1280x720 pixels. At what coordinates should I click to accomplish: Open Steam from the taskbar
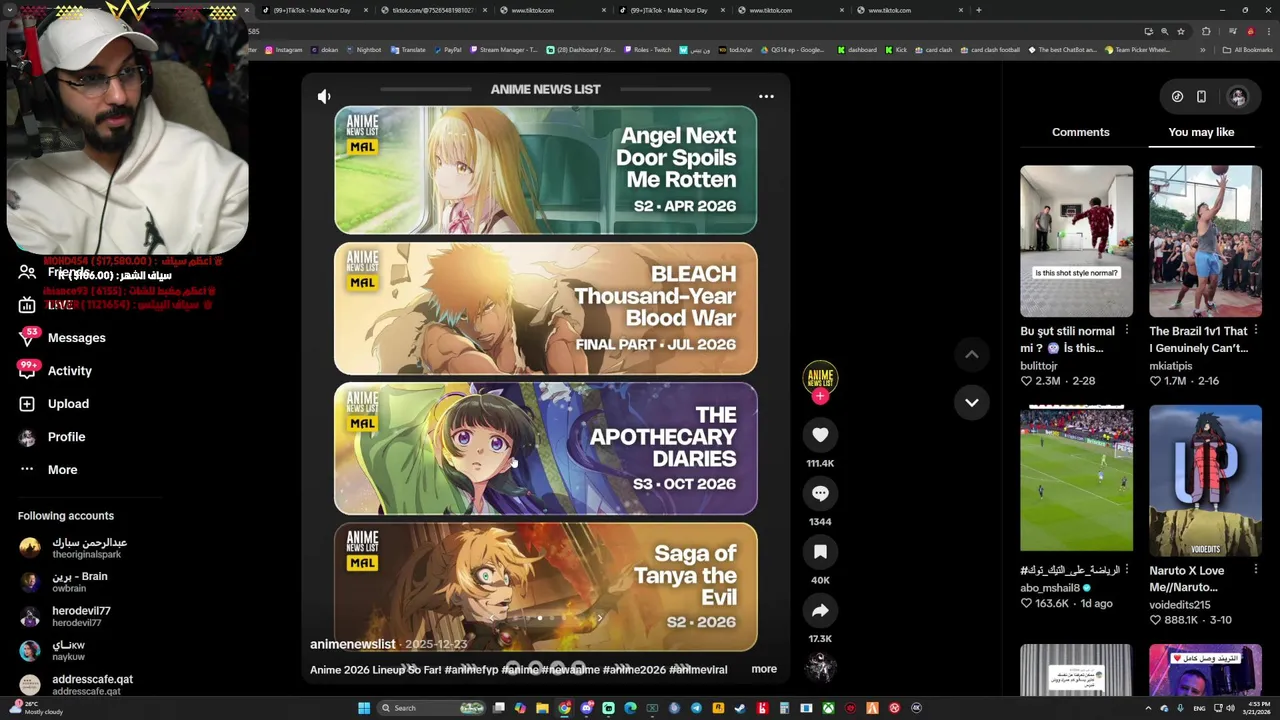[x=740, y=708]
